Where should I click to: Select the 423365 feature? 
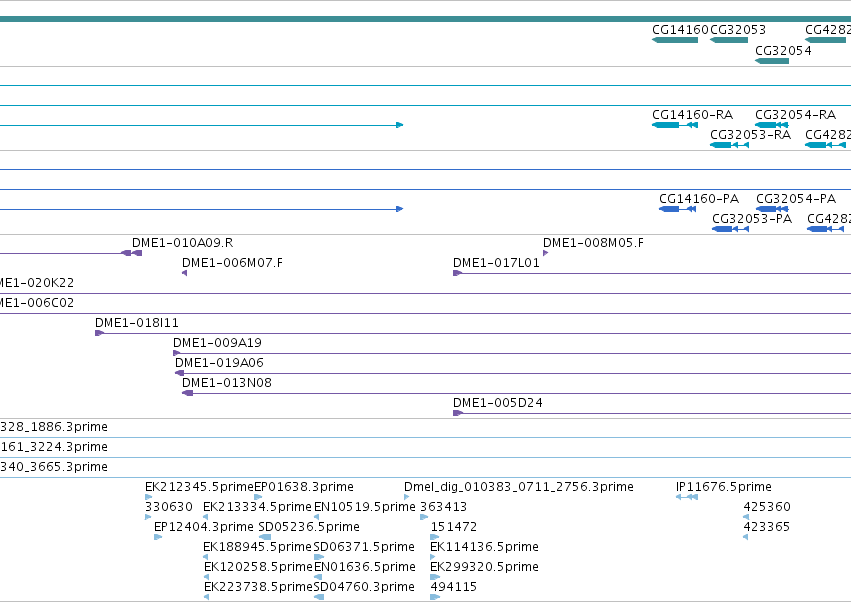point(746,537)
